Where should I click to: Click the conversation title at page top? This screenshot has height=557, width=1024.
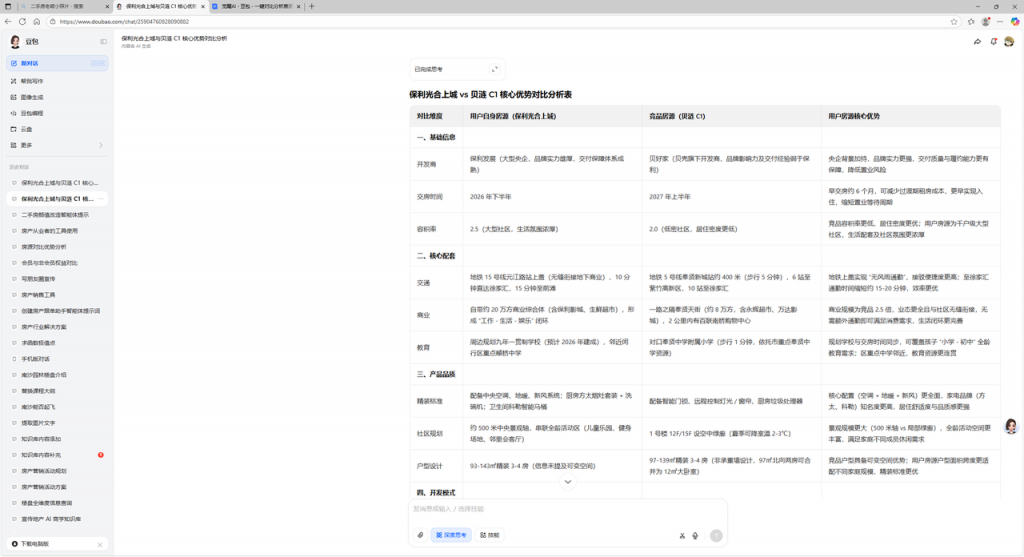[x=174, y=39]
